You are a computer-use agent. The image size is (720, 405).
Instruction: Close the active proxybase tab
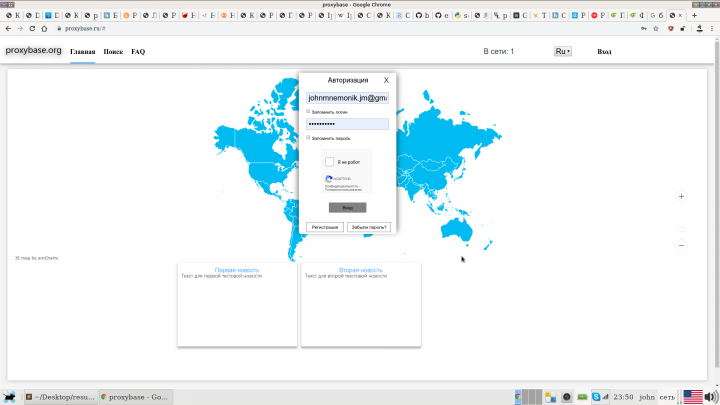(x=681, y=15)
